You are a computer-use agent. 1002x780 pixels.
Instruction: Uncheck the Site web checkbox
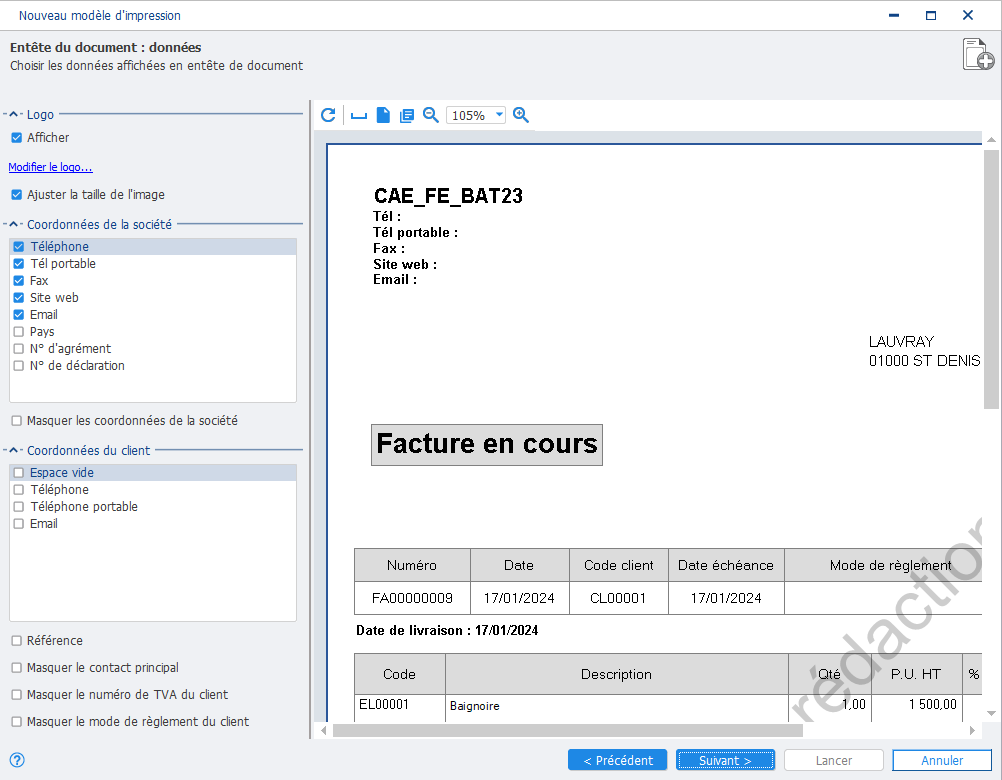19,298
